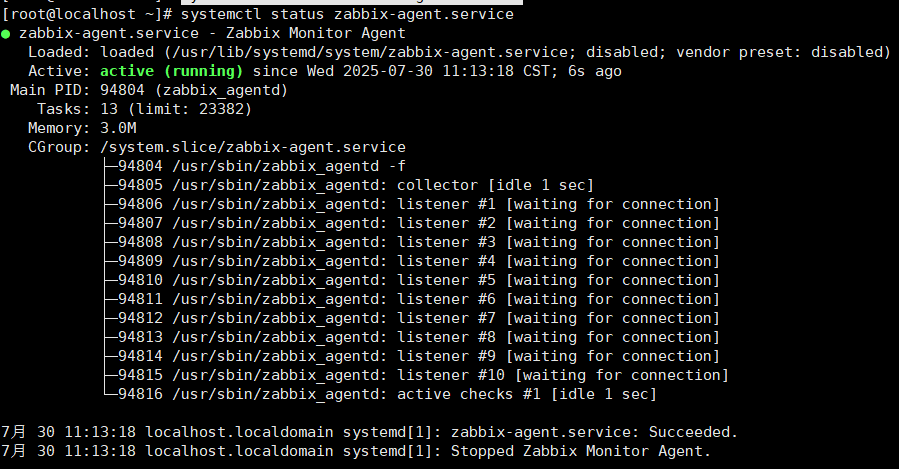The height and width of the screenshot is (469, 899).
Task: Click PID 94812 in the process tree
Action: 140,318
